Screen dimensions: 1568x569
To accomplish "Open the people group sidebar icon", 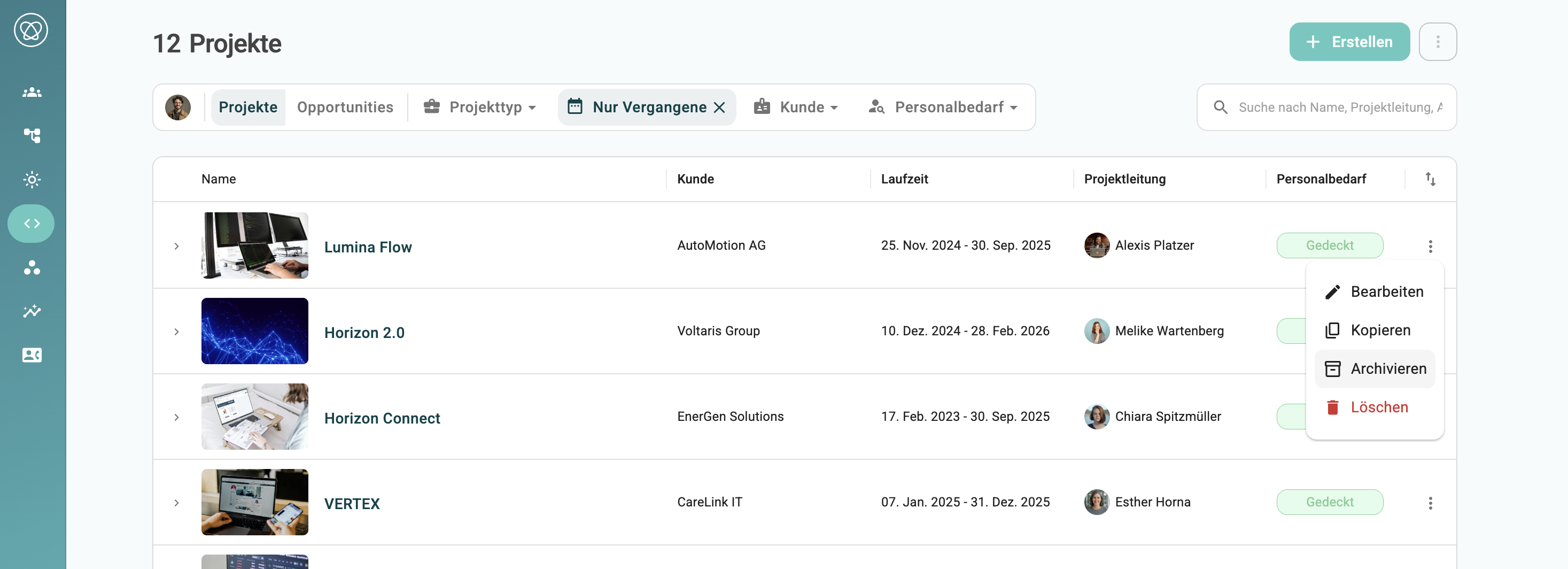I will point(32,93).
